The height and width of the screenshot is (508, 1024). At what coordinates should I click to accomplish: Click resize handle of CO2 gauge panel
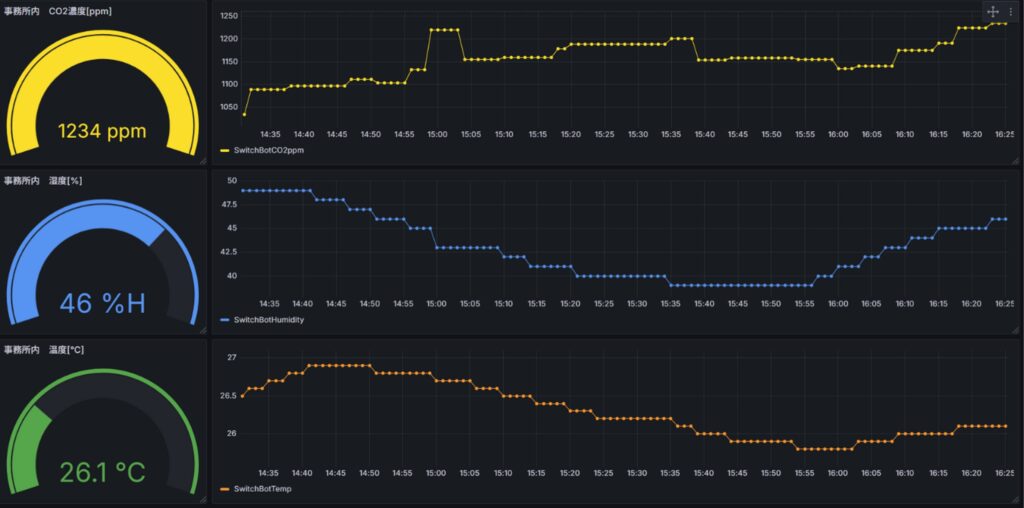tap(202, 160)
